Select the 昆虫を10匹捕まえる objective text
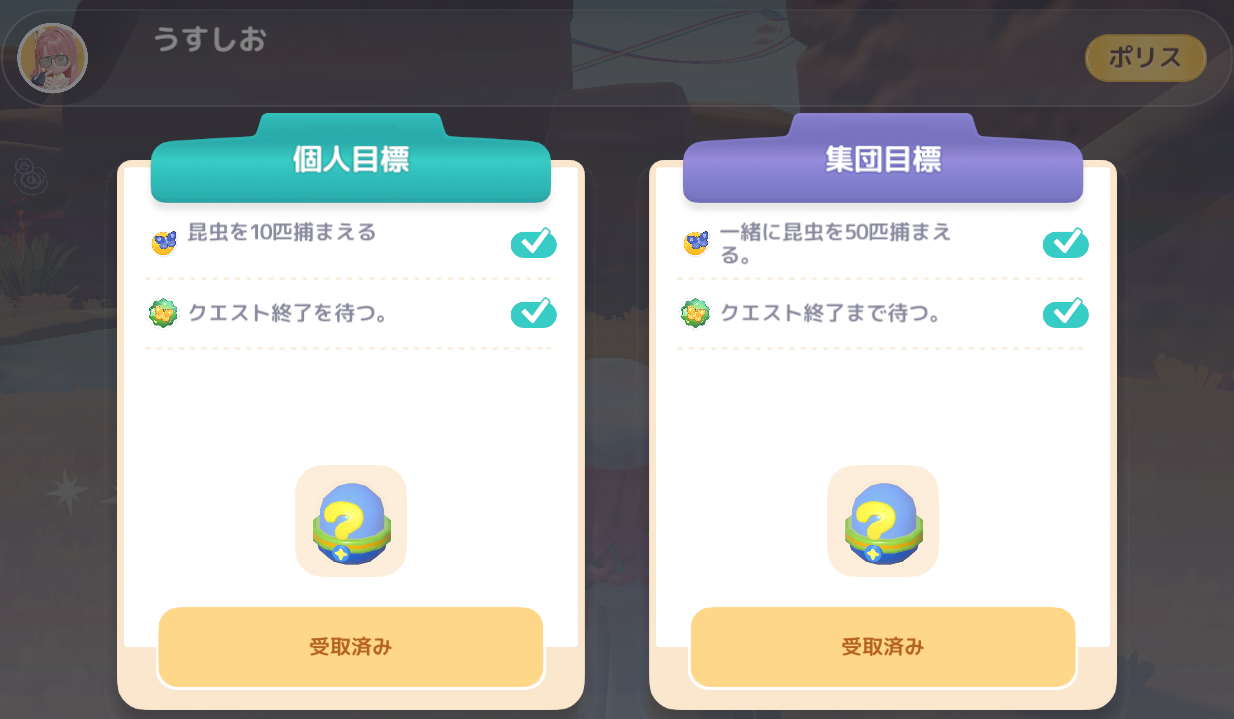The height and width of the screenshot is (719, 1234). [x=283, y=232]
